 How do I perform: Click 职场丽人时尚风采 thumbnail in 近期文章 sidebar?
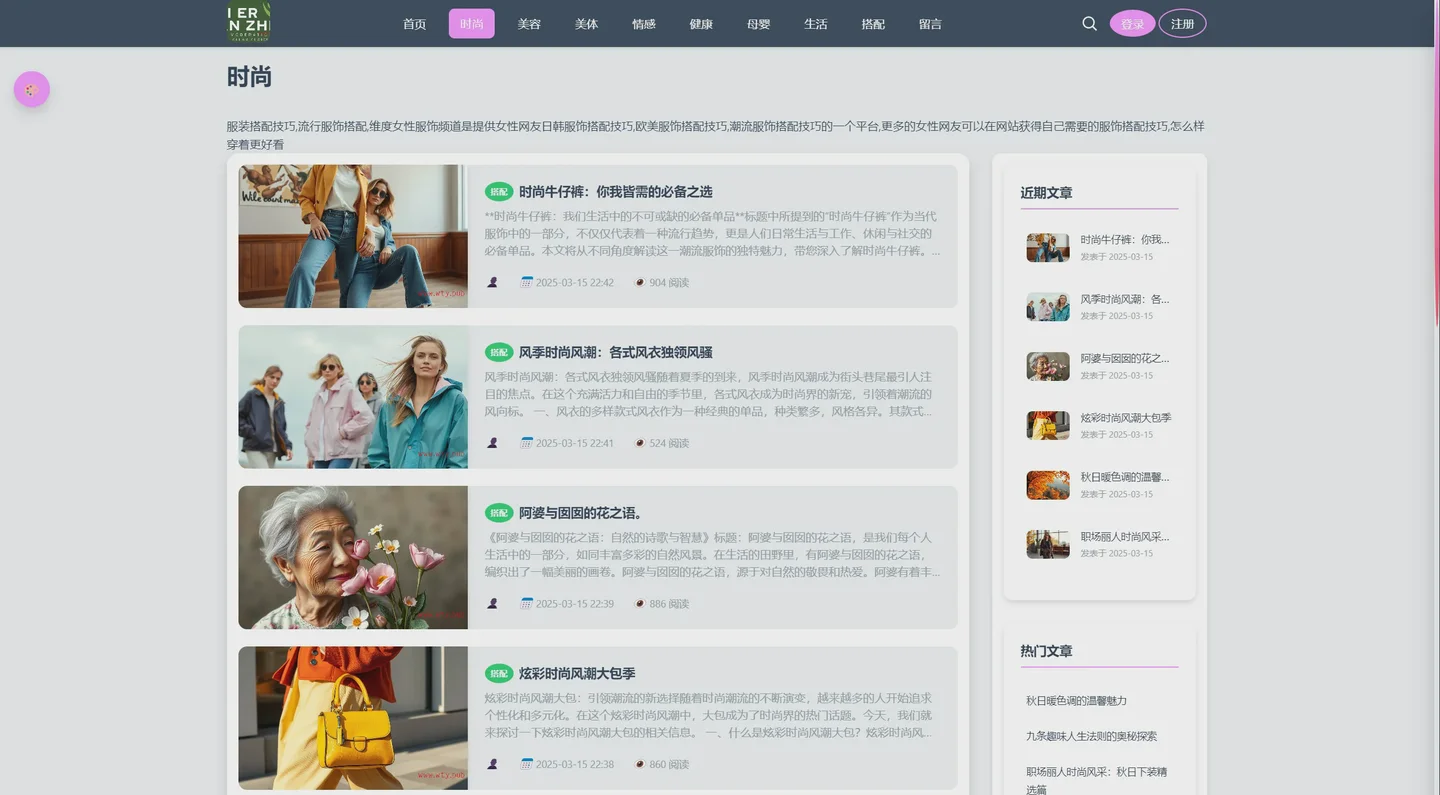pyautogui.click(x=1047, y=544)
